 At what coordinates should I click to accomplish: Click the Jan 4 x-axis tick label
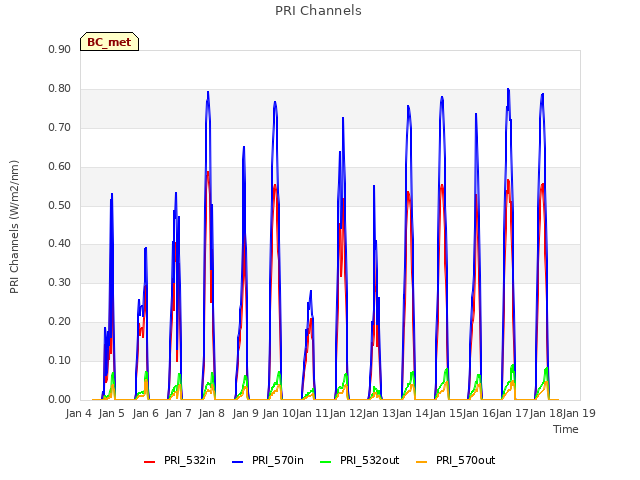79,413
